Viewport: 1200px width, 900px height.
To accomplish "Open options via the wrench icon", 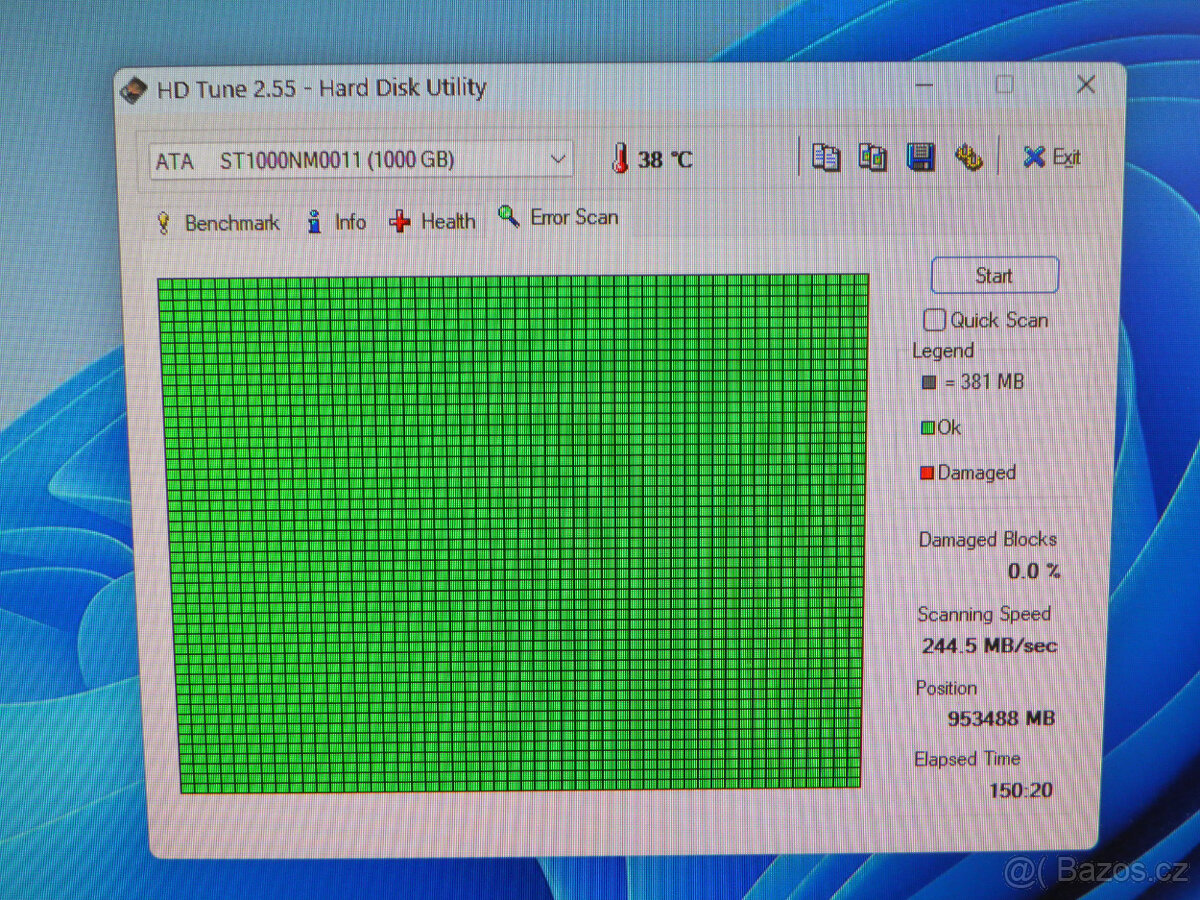I will tap(968, 158).
